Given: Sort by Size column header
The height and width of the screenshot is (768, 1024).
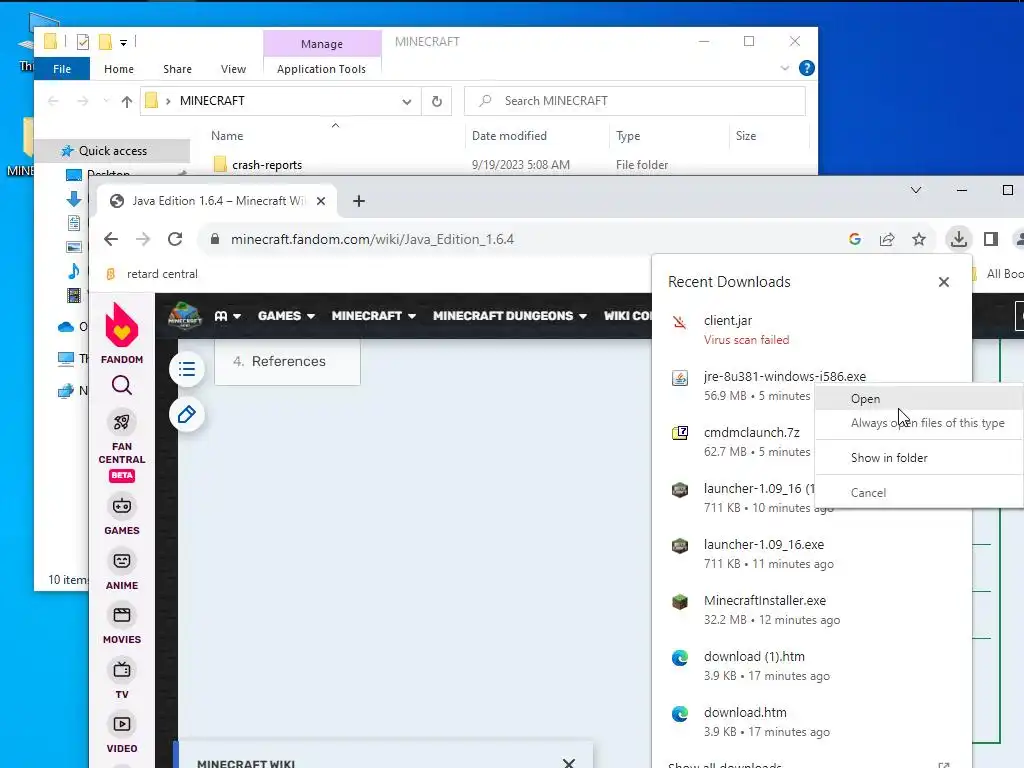Looking at the screenshot, I should (x=746, y=136).
